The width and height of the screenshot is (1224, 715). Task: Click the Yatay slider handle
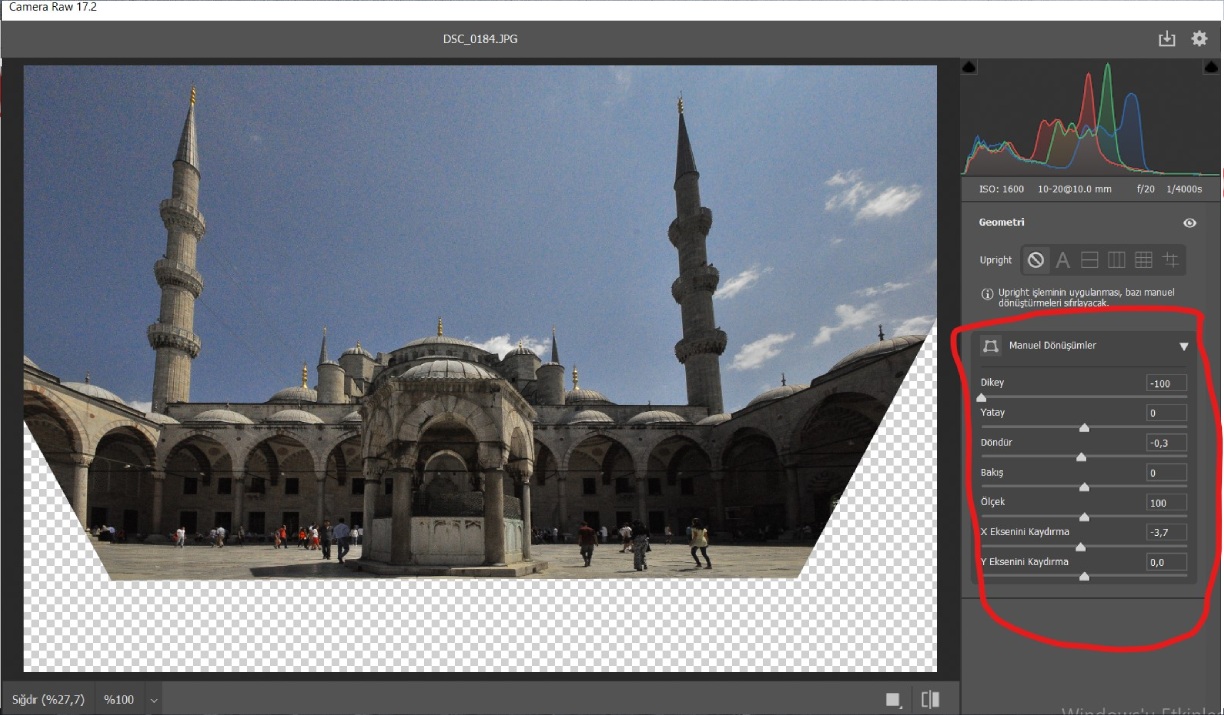(1084, 428)
